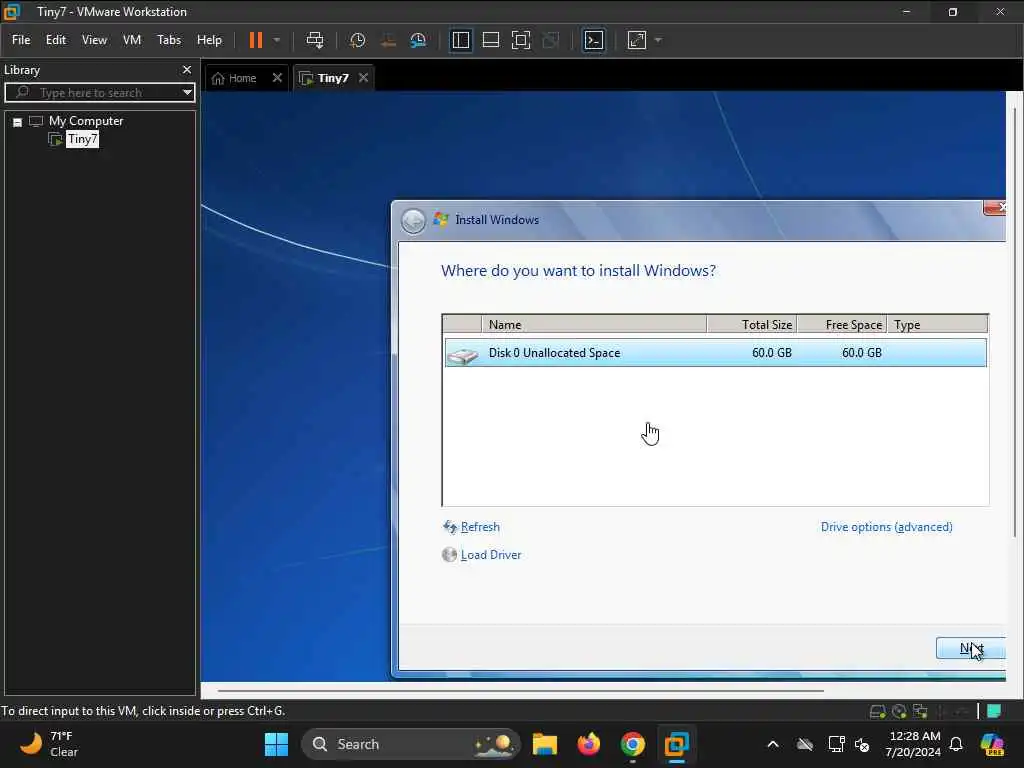This screenshot has height=768, width=1024.
Task: Close the Home tab
Action: pos(277,78)
